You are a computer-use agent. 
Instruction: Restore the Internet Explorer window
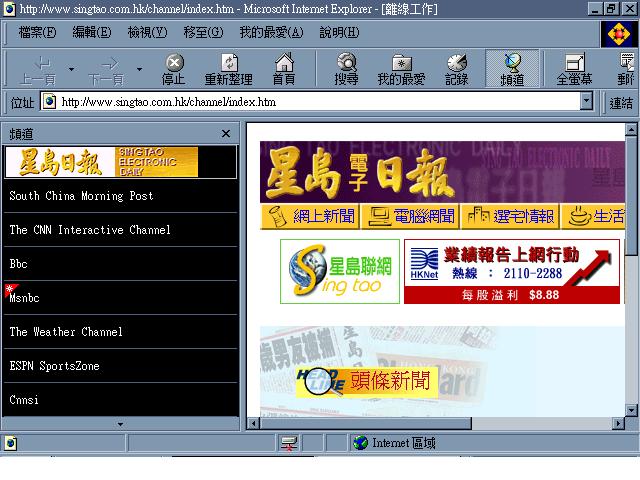click(x=612, y=9)
